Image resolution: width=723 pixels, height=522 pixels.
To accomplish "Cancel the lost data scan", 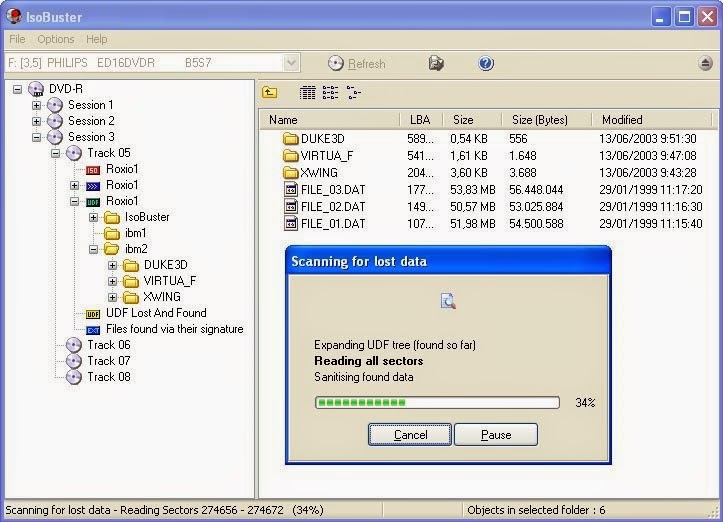I will point(410,434).
